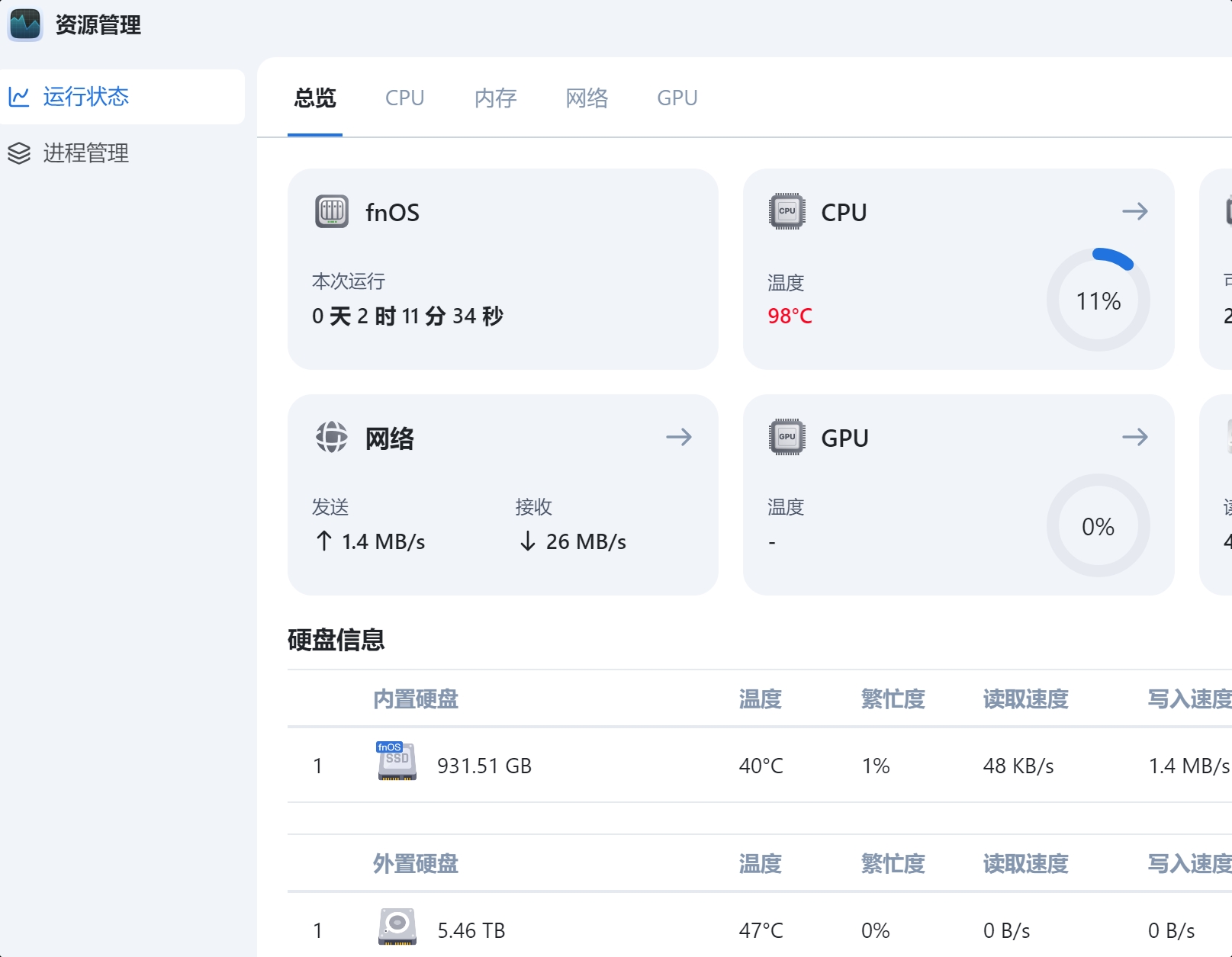Expand network details with the arrow

(678, 437)
